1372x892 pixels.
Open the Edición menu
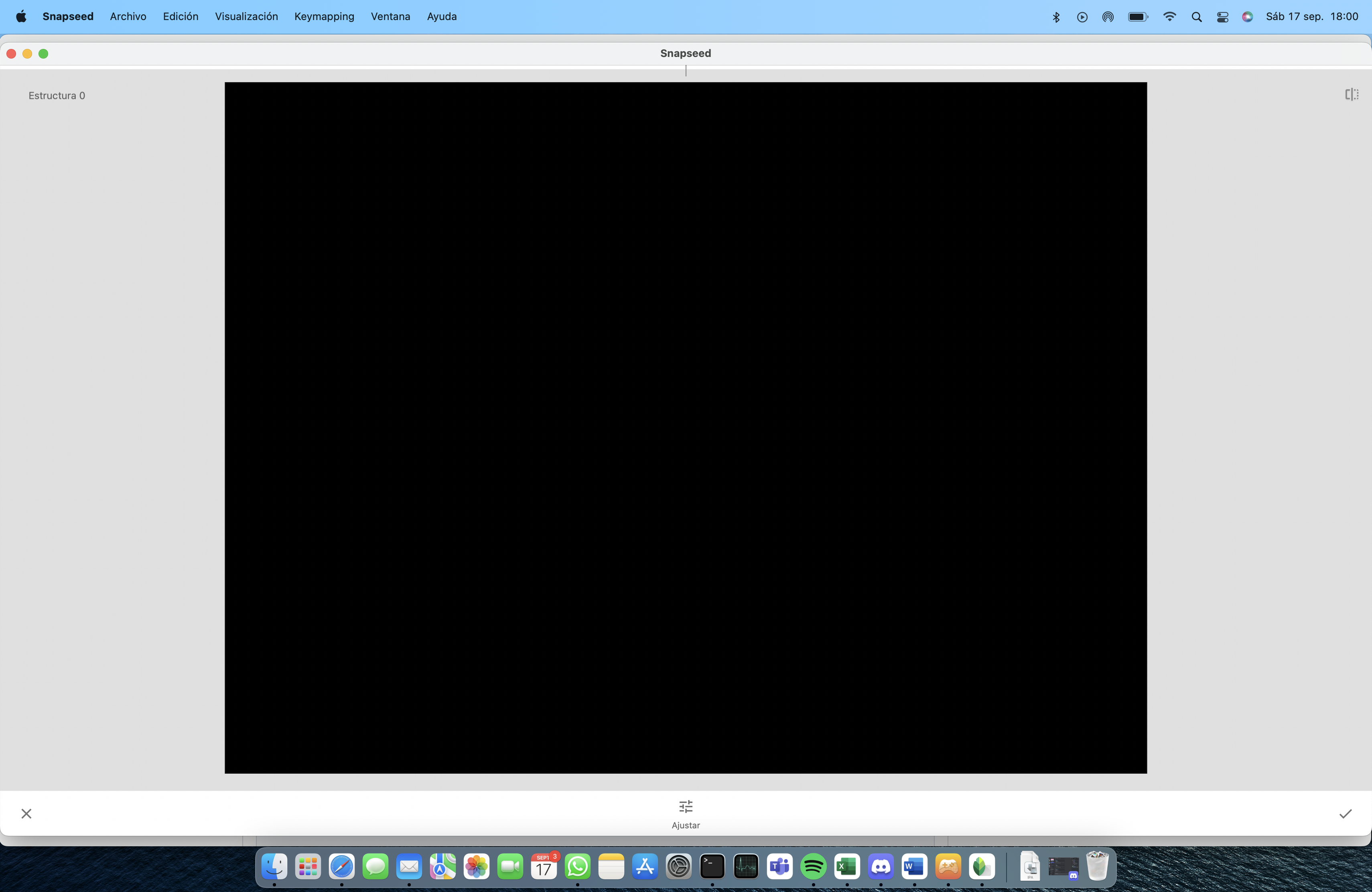pos(181,17)
